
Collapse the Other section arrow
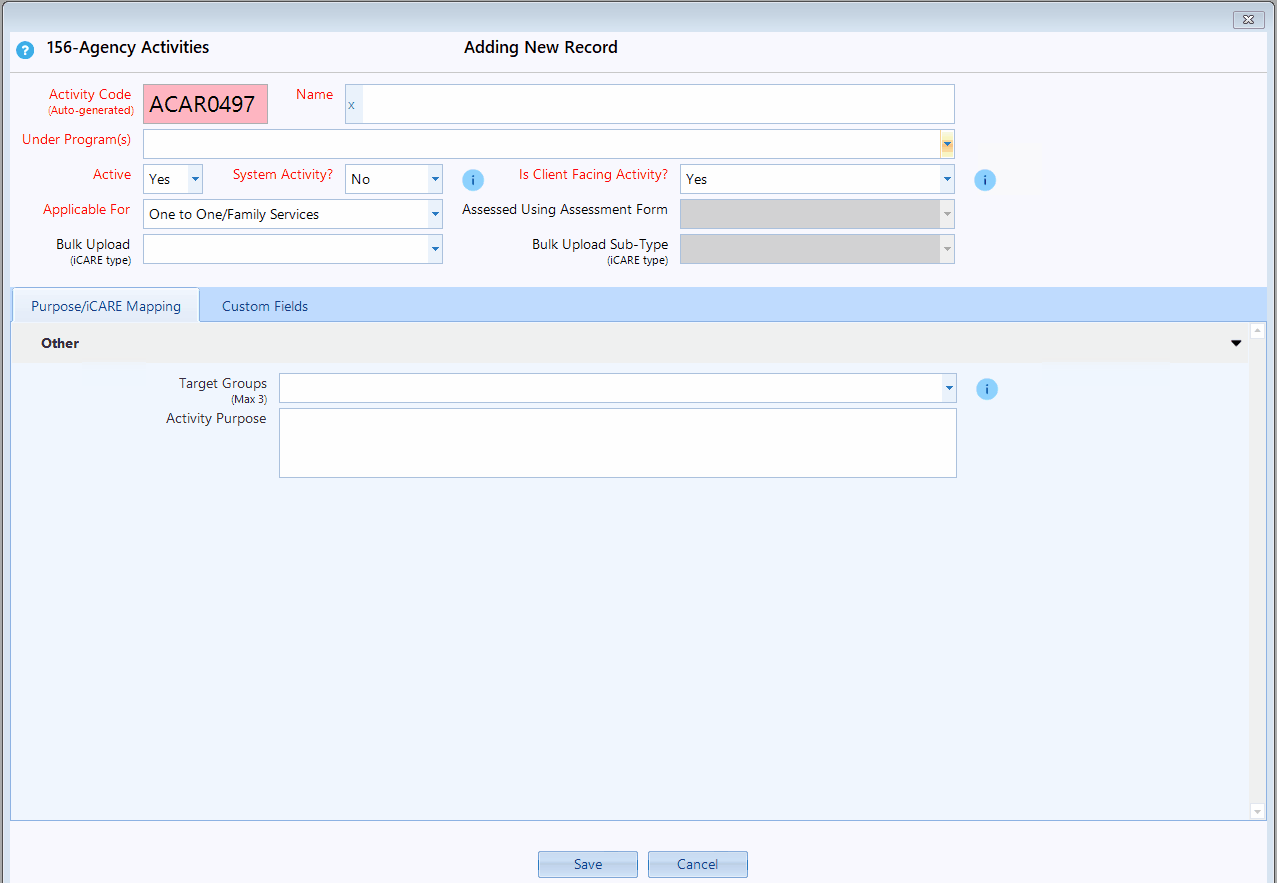(1236, 343)
